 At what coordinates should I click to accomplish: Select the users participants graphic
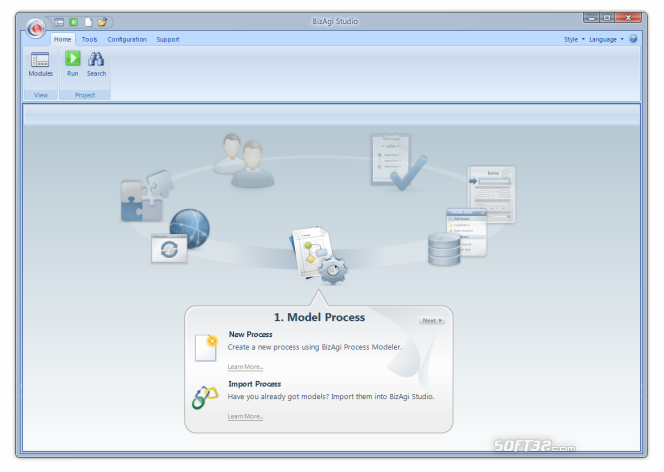[243, 160]
